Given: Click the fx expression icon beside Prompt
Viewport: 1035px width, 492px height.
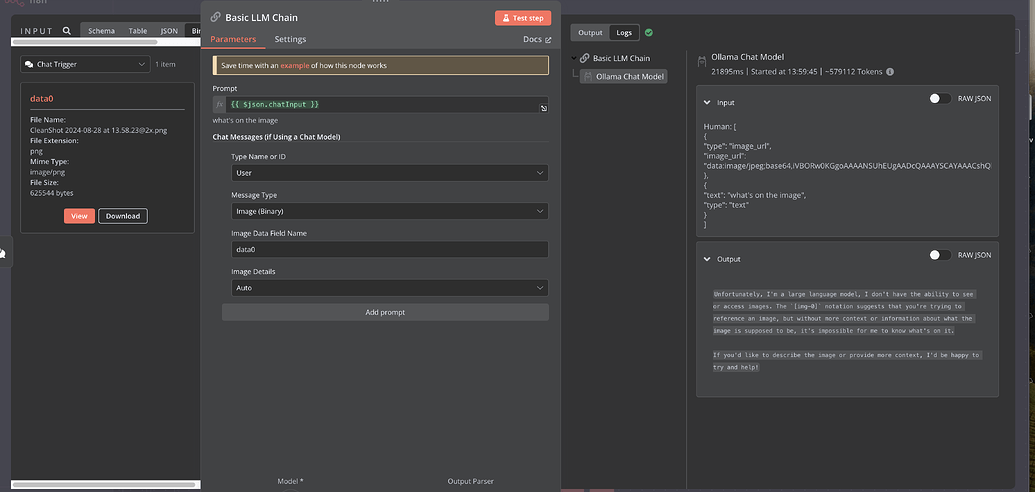Looking at the screenshot, I should click(220, 104).
